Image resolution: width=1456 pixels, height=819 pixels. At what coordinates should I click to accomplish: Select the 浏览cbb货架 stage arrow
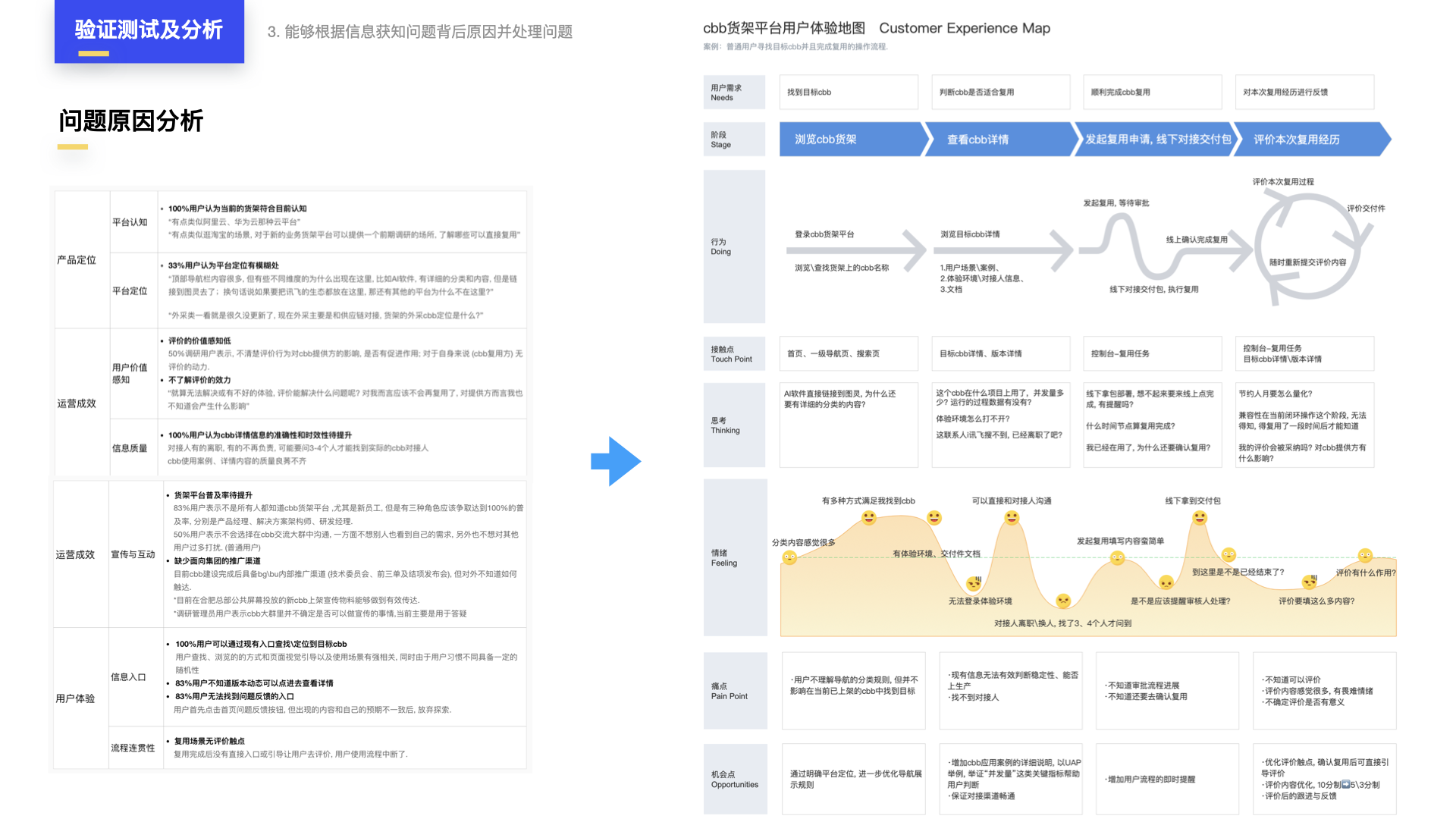[x=854, y=140]
